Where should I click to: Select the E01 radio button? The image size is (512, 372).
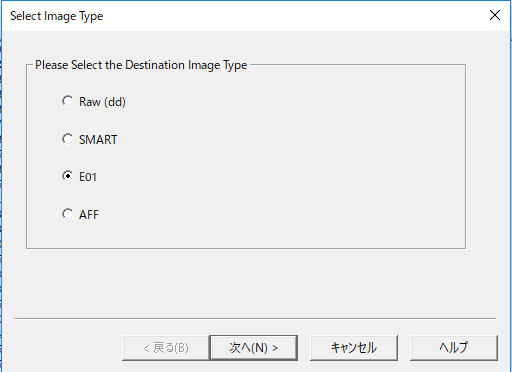pos(68,176)
